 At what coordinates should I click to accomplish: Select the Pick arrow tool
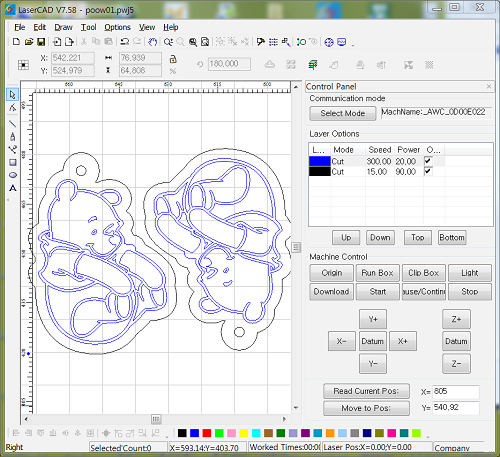[12, 95]
